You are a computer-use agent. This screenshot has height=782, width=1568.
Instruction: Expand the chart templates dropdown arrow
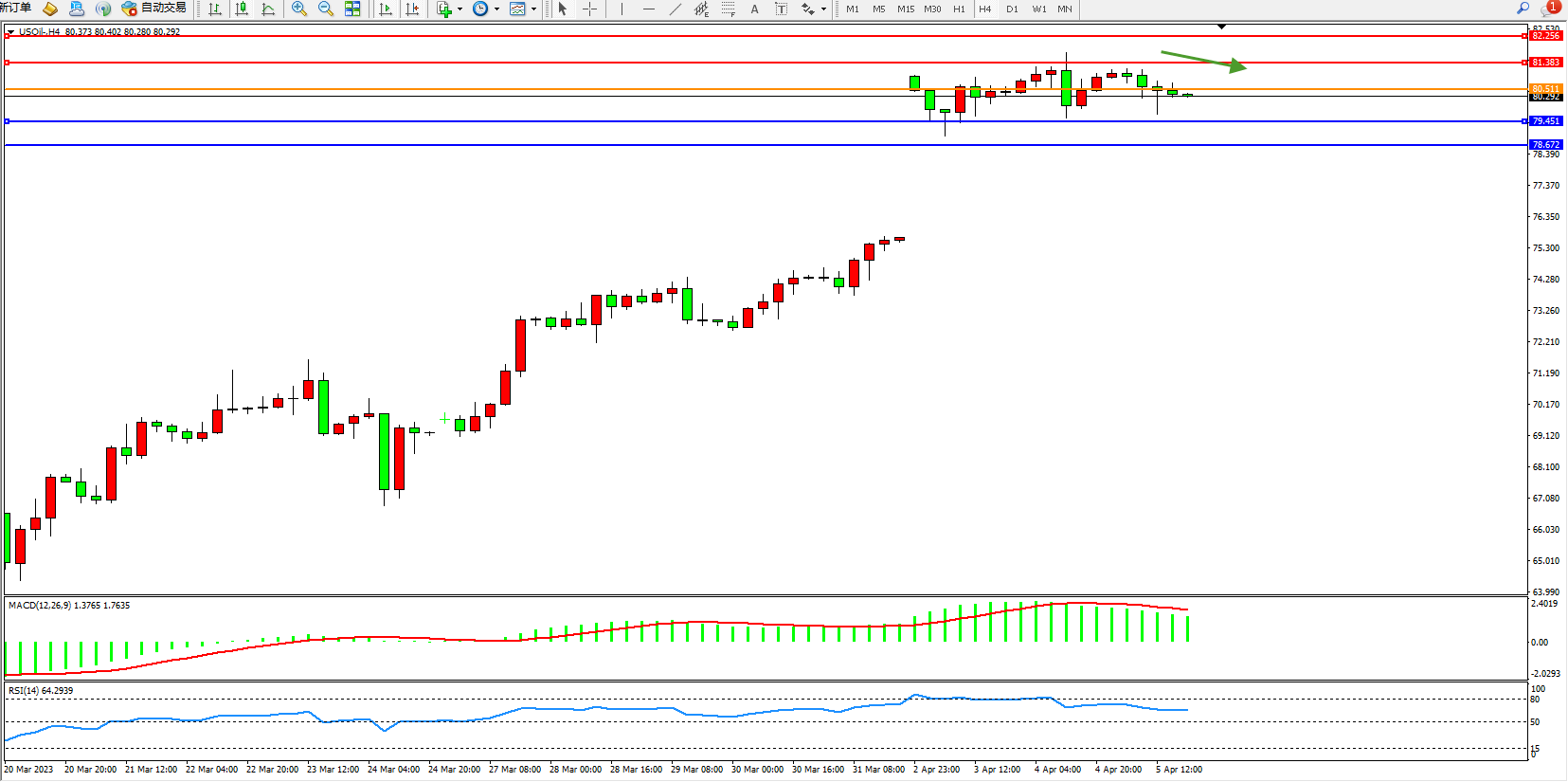534,9
